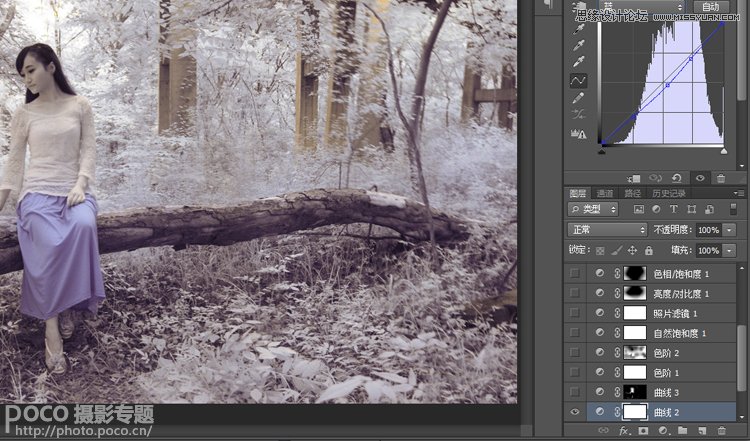This screenshot has height=441, width=750.
Task: Filter layers by text type icon
Action: point(675,210)
